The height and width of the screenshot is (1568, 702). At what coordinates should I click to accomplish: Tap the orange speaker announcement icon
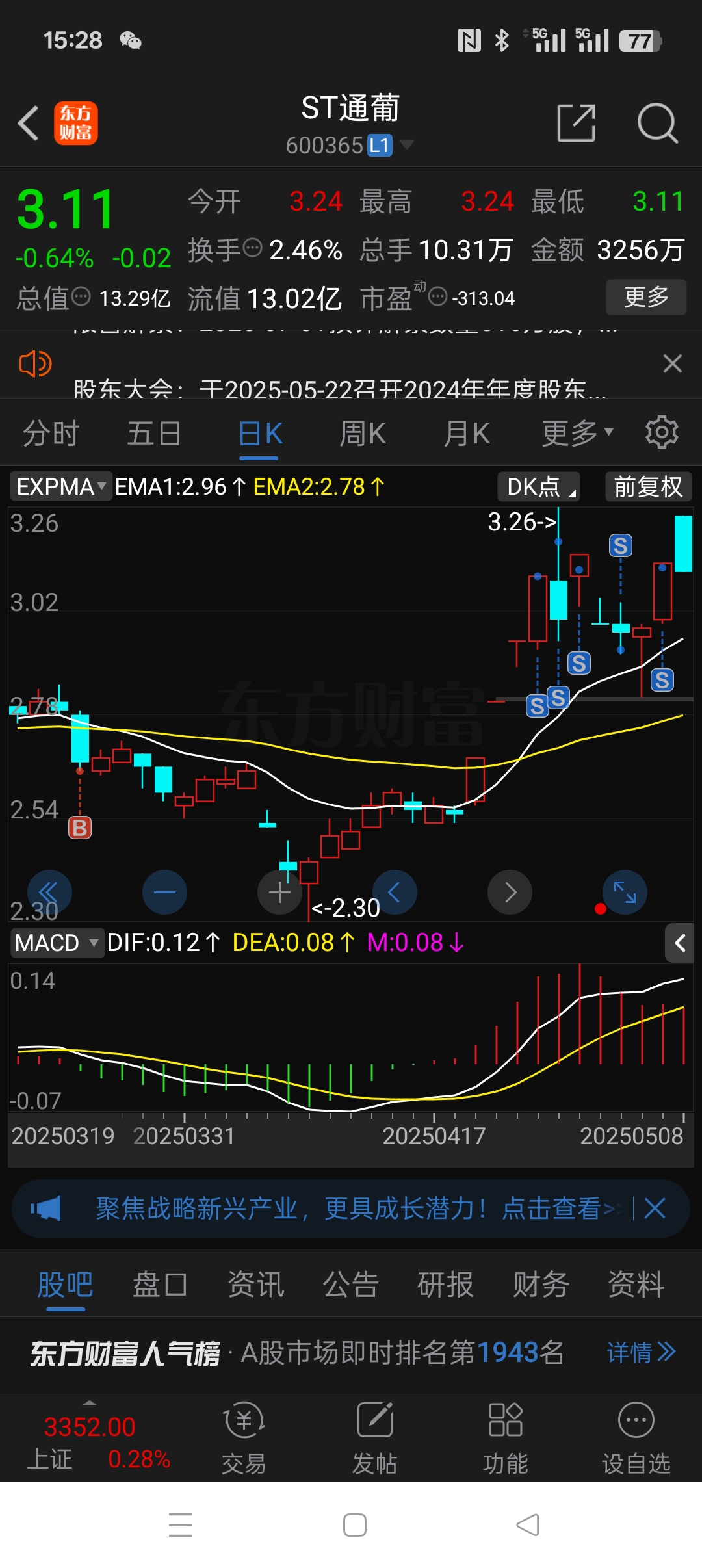coord(35,363)
